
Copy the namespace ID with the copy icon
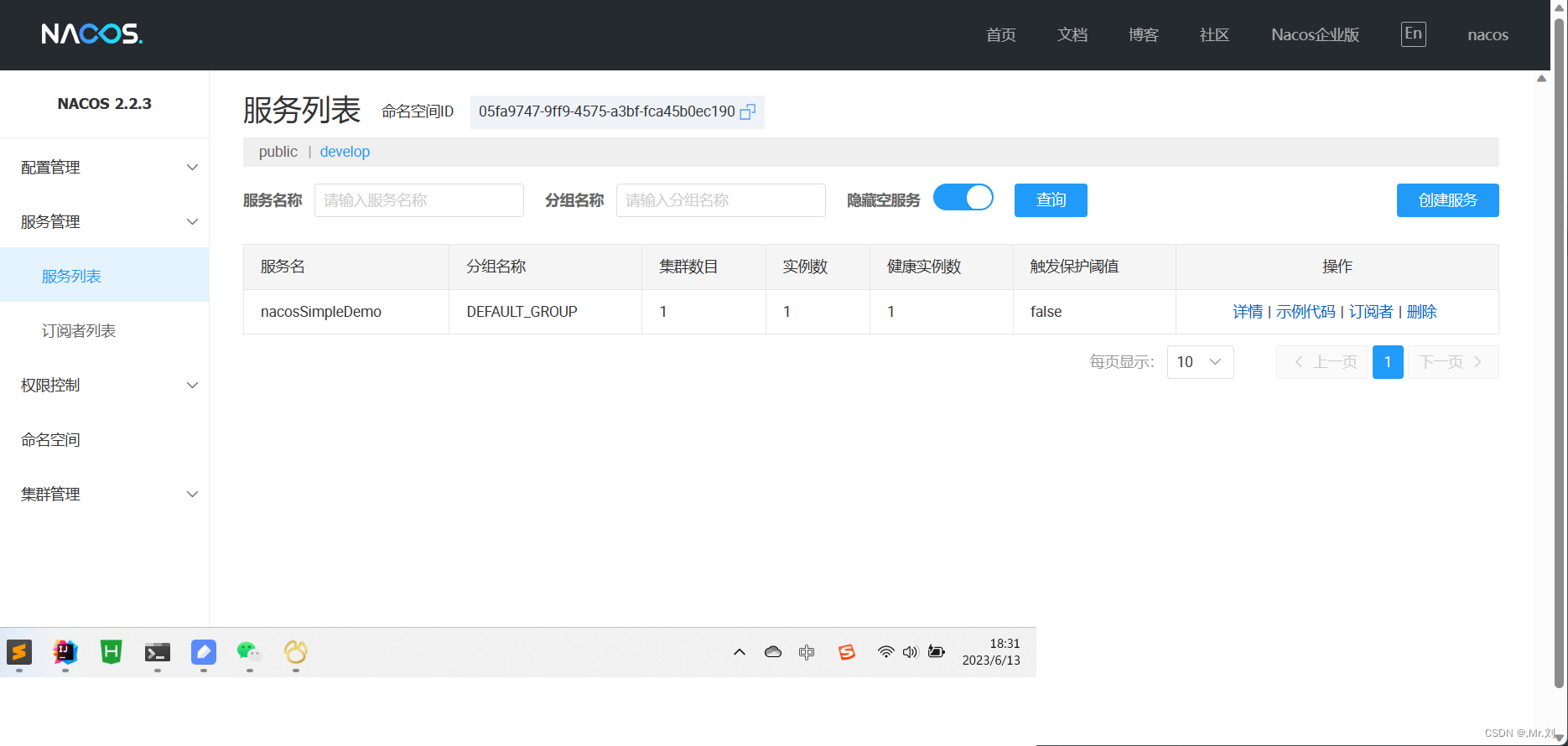748,111
